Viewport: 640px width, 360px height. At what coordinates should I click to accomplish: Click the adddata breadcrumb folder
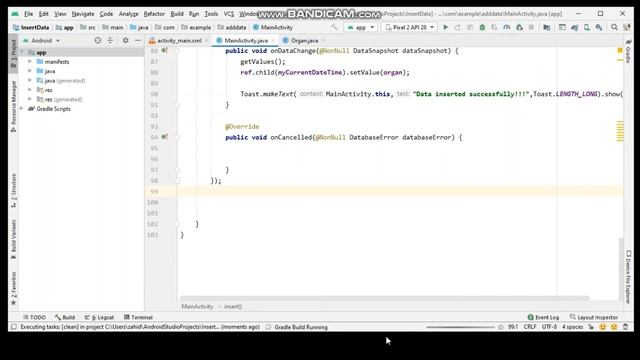[232, 27]
